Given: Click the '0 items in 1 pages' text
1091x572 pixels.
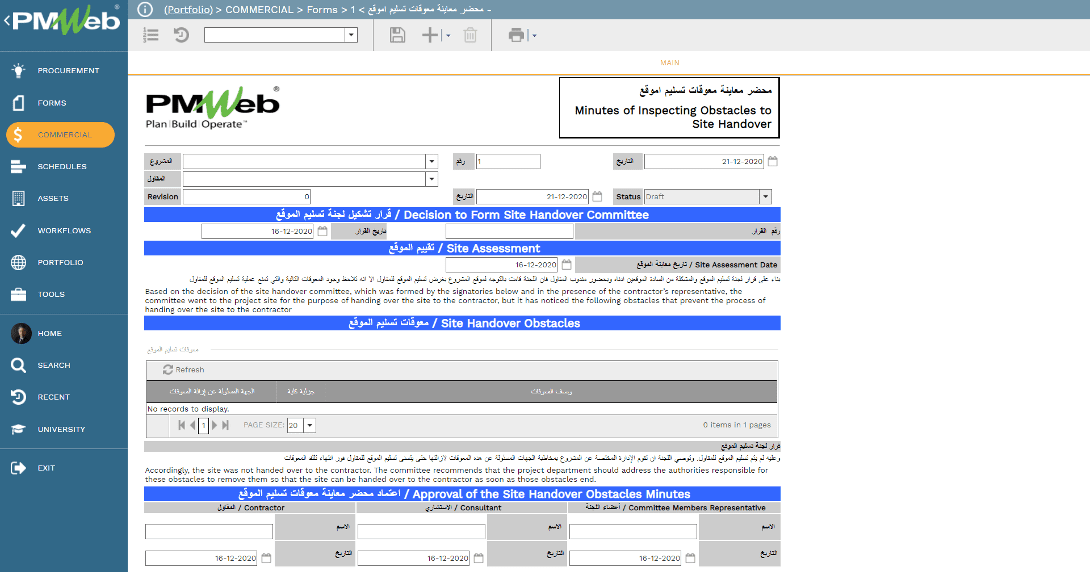Looking at the screenshot, I should [x=737, y=424].
